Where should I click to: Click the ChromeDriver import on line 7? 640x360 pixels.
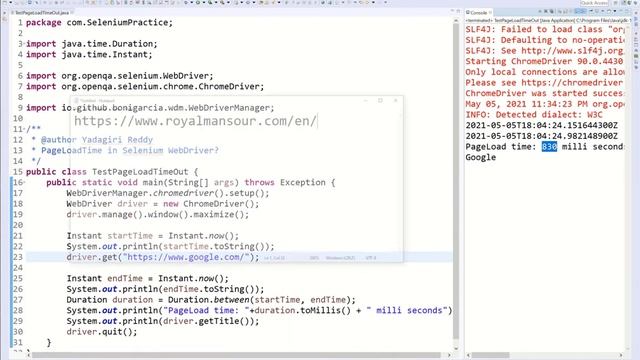[145, 87]
